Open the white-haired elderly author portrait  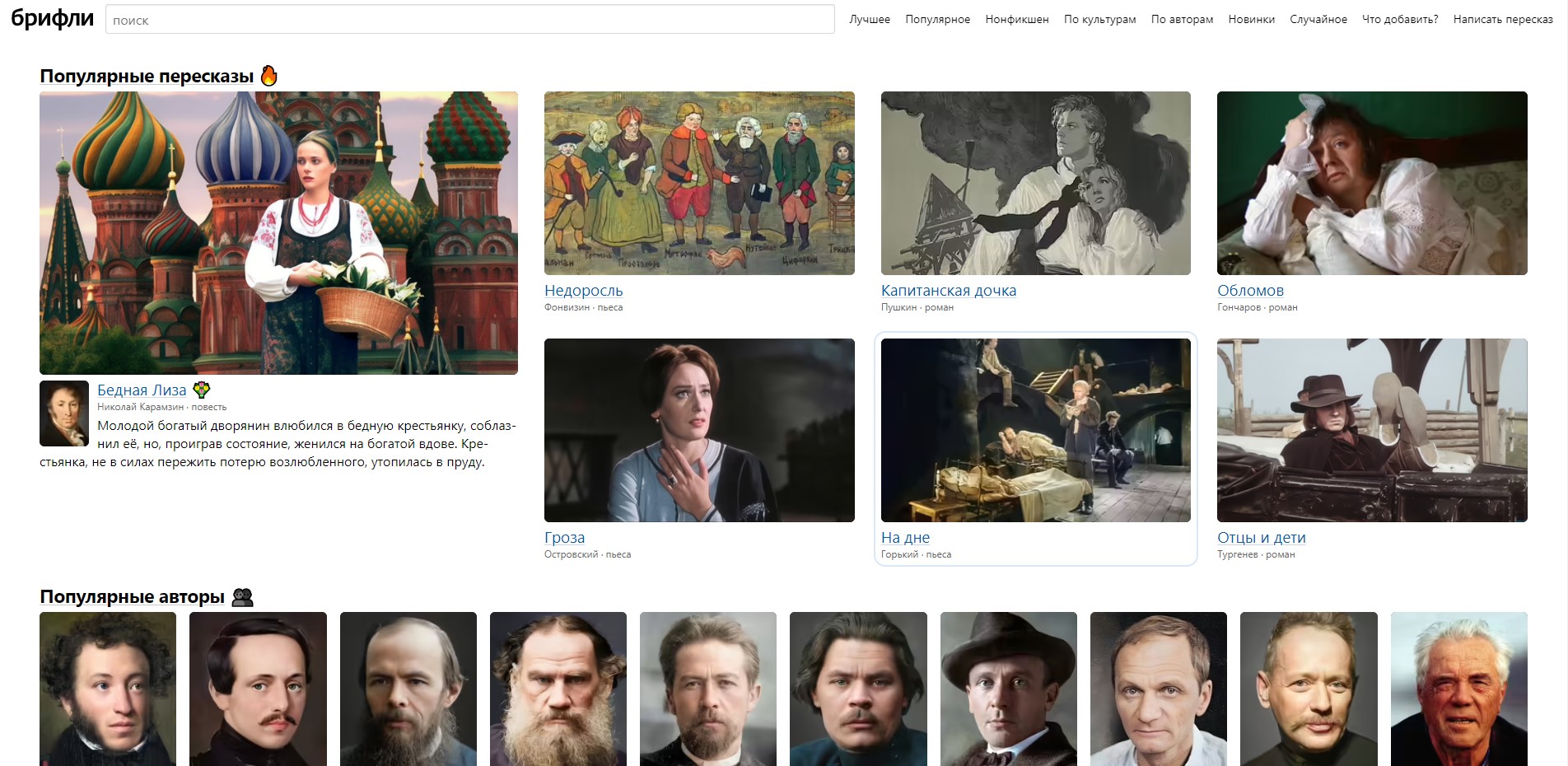(x=1459, y=689)
